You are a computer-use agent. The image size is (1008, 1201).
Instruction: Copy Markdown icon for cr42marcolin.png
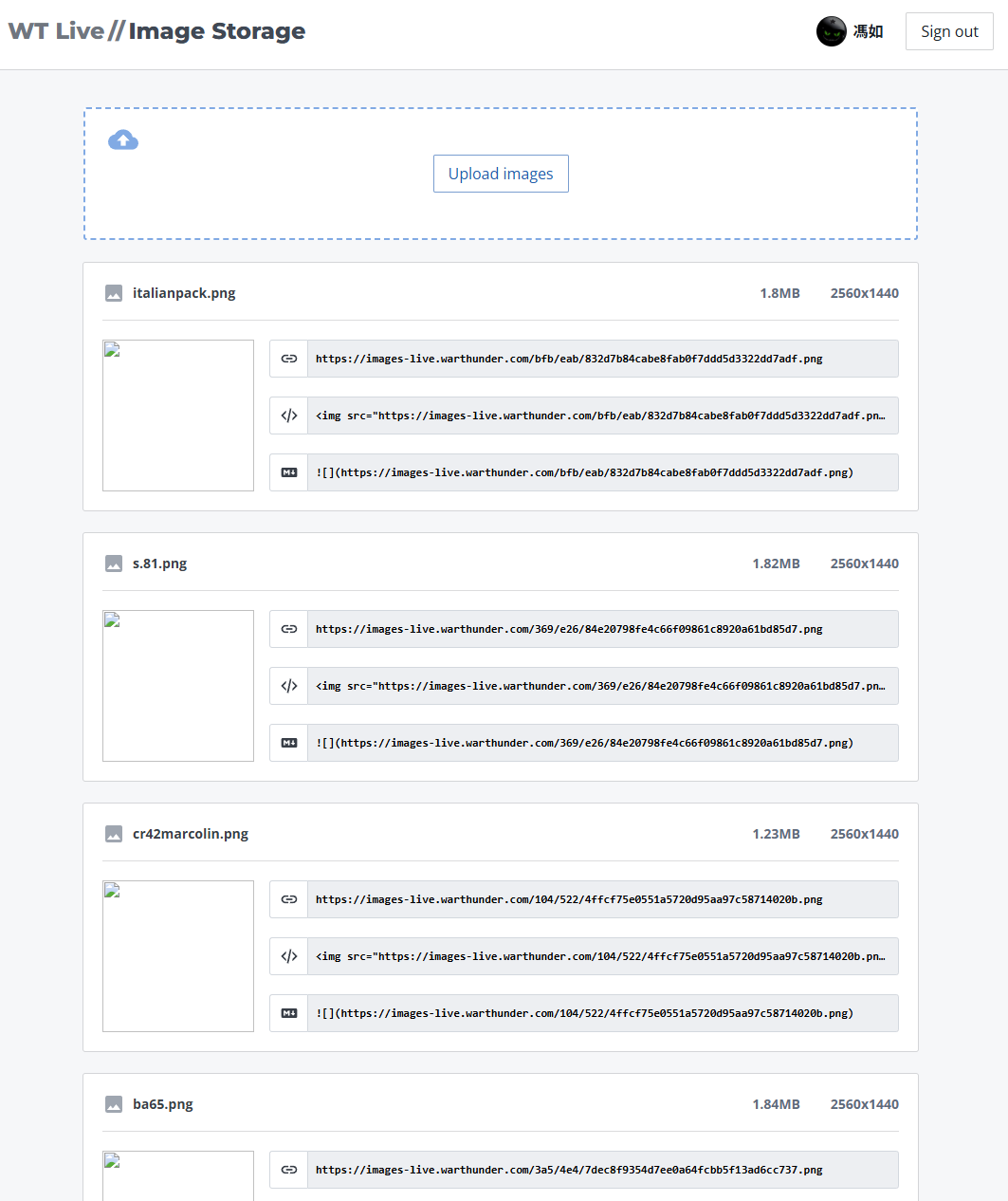289,1013
